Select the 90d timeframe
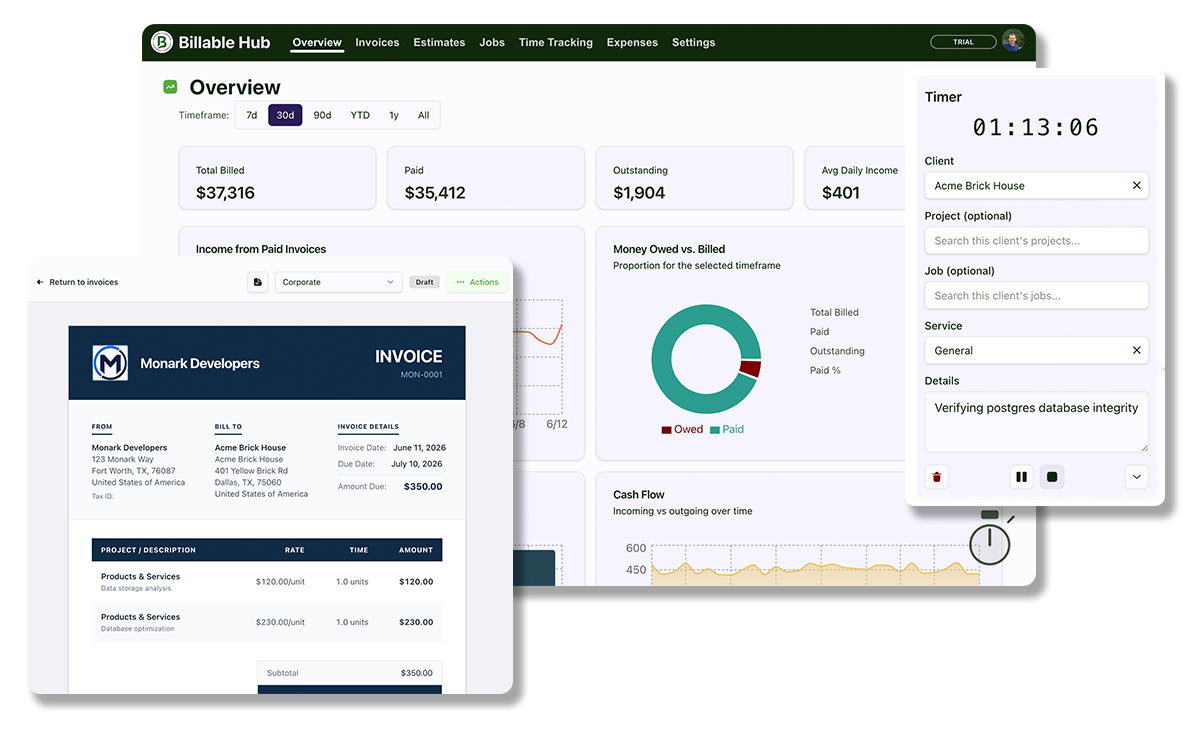The image size is (1183, 731). tap(322, 115)
